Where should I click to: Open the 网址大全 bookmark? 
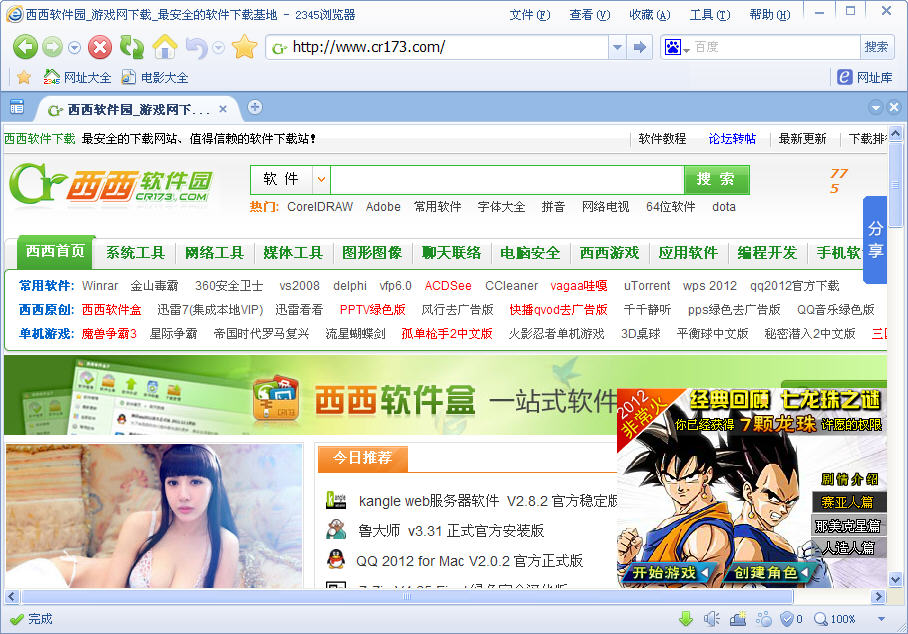[76, 77]
